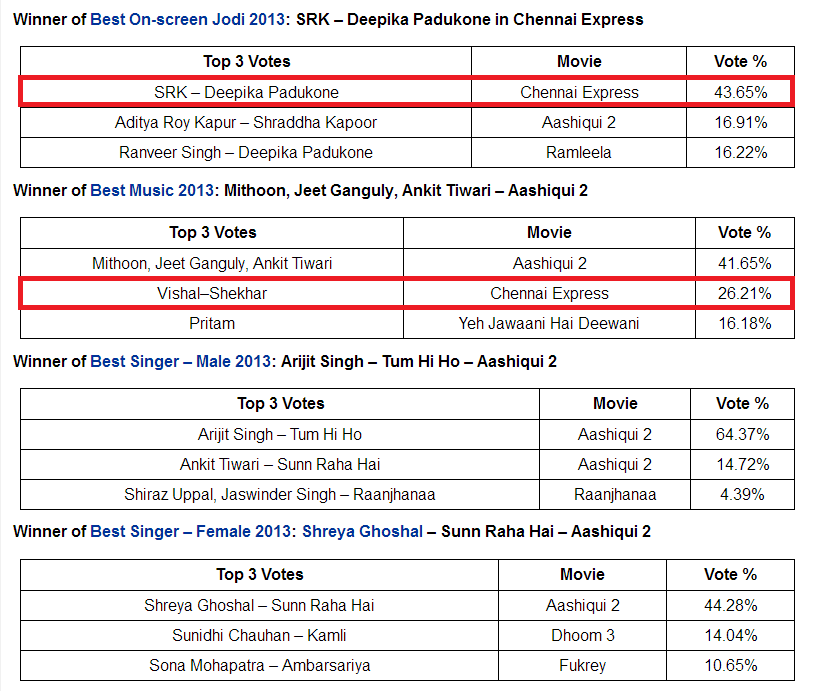Image resolution: width=814 pixels, height=691 pixels.
Task: Click the 64.37% vote cell
Action: [x=742, y=434]
